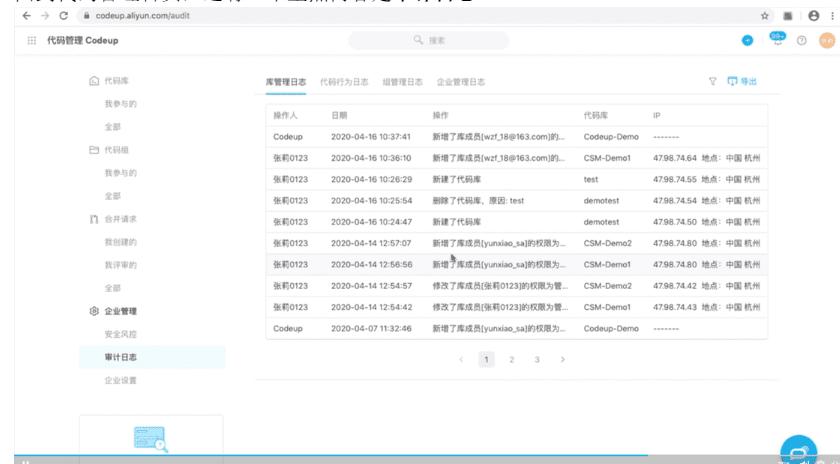Open the Chrome profile account icon
Screen dimensions: 840x464
(813, 16)
